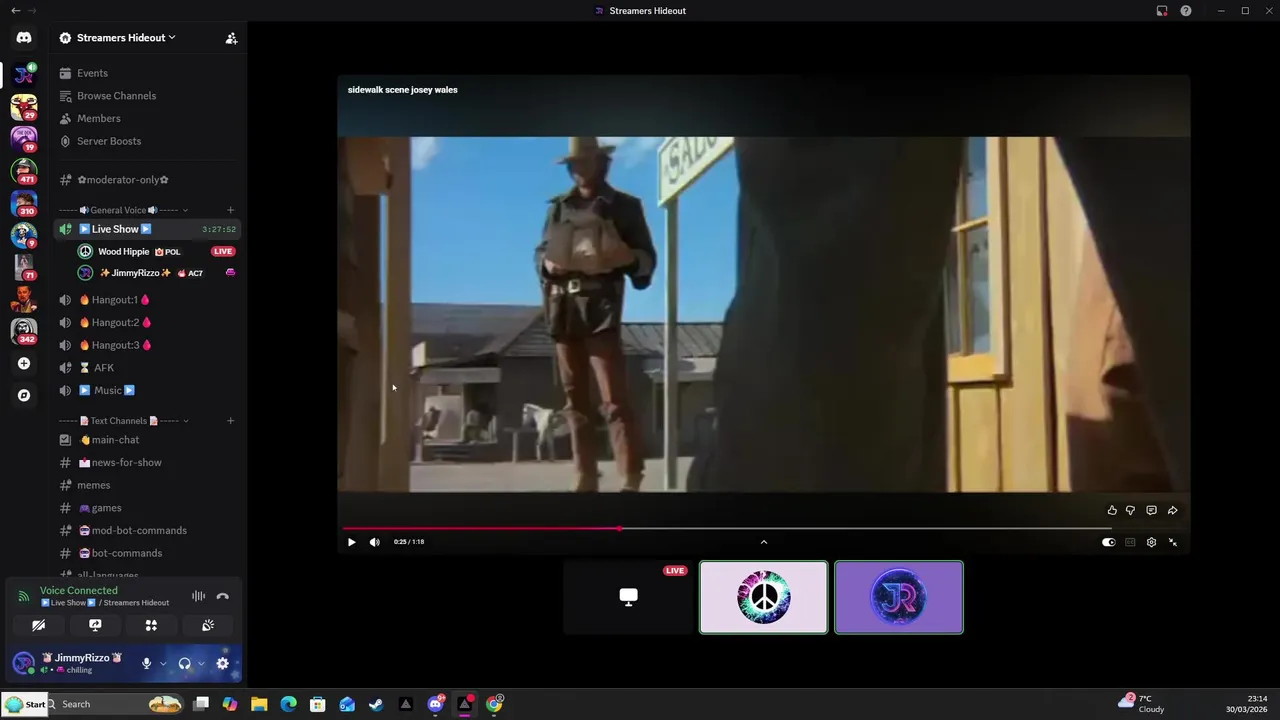
Task: Open Discord direct messages home icon
Action: coord(24,38)
